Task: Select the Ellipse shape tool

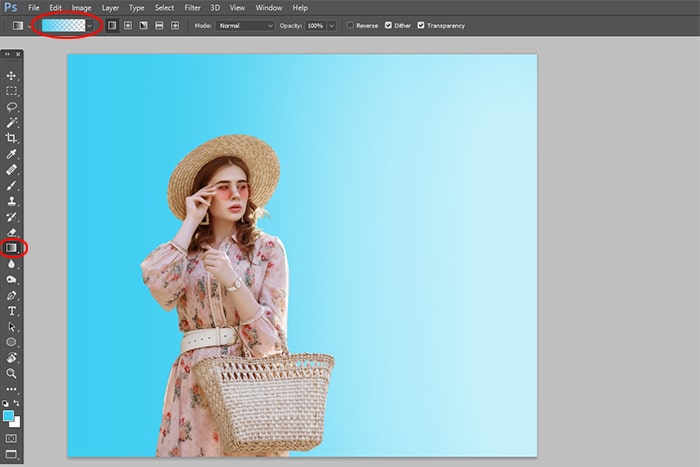Action: (12, 342)
